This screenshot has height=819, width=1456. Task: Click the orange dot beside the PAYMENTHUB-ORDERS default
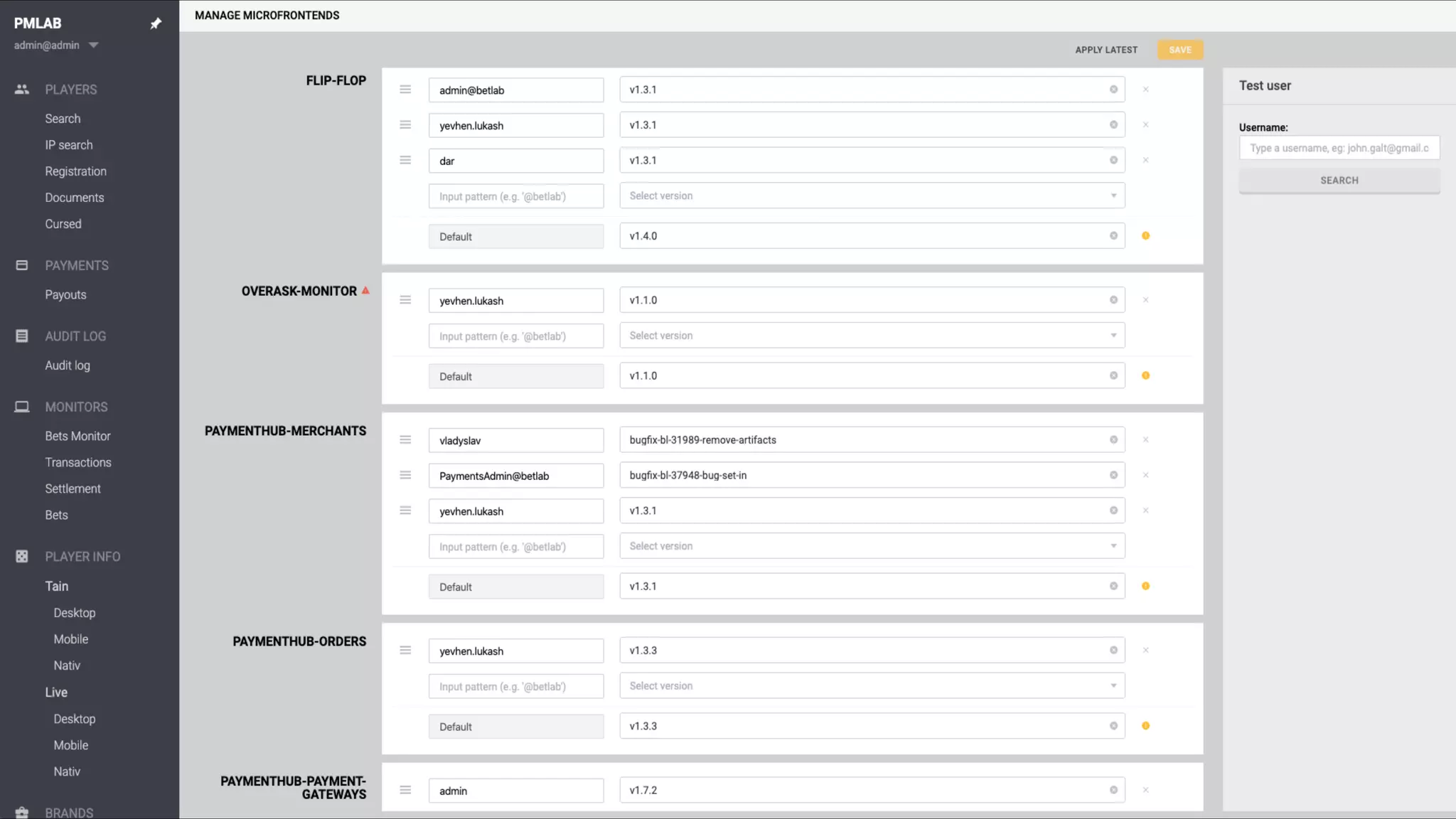point(1145,726)
